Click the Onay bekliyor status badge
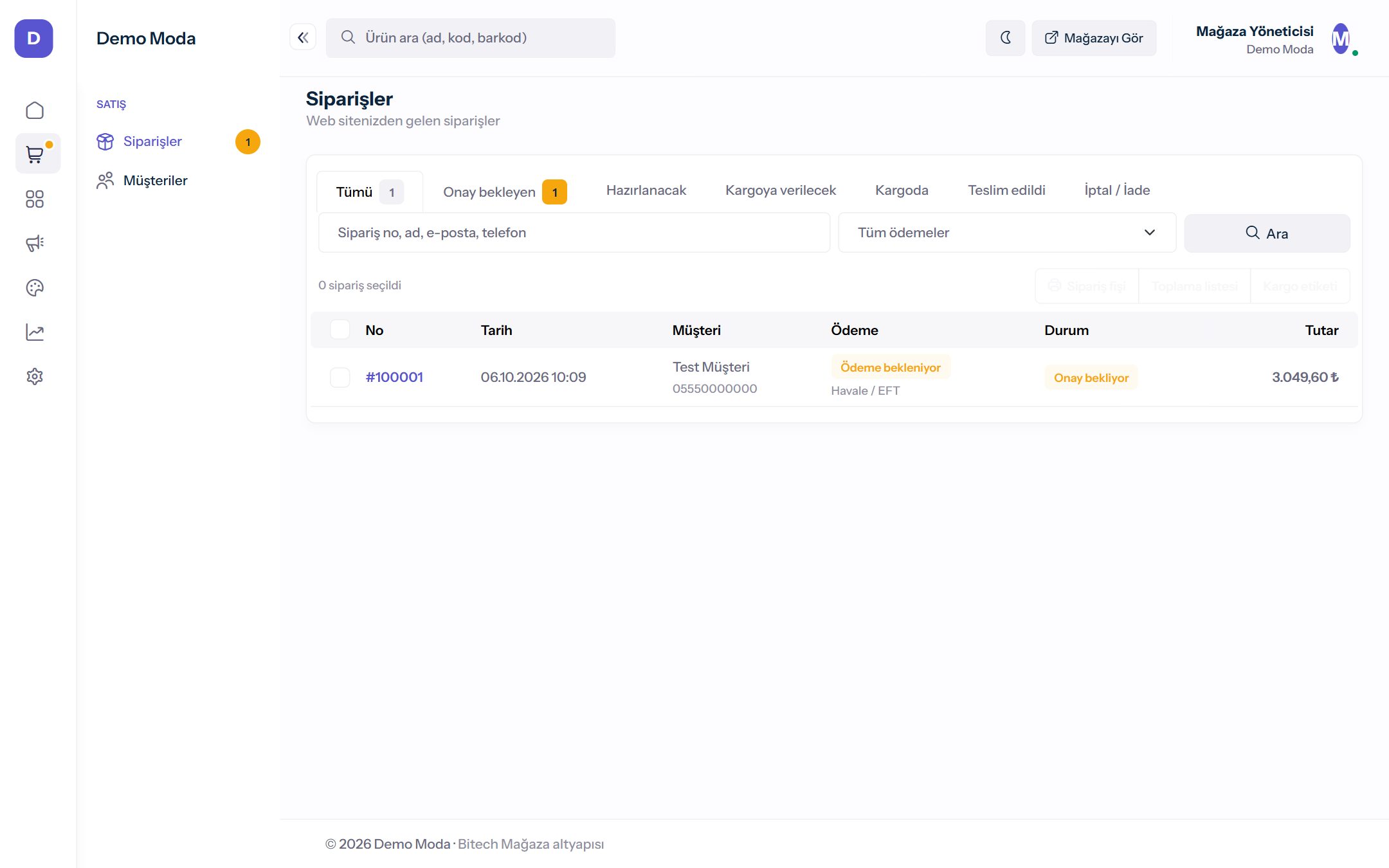Screen dimensions: 1389x868 pos(1091,377)
